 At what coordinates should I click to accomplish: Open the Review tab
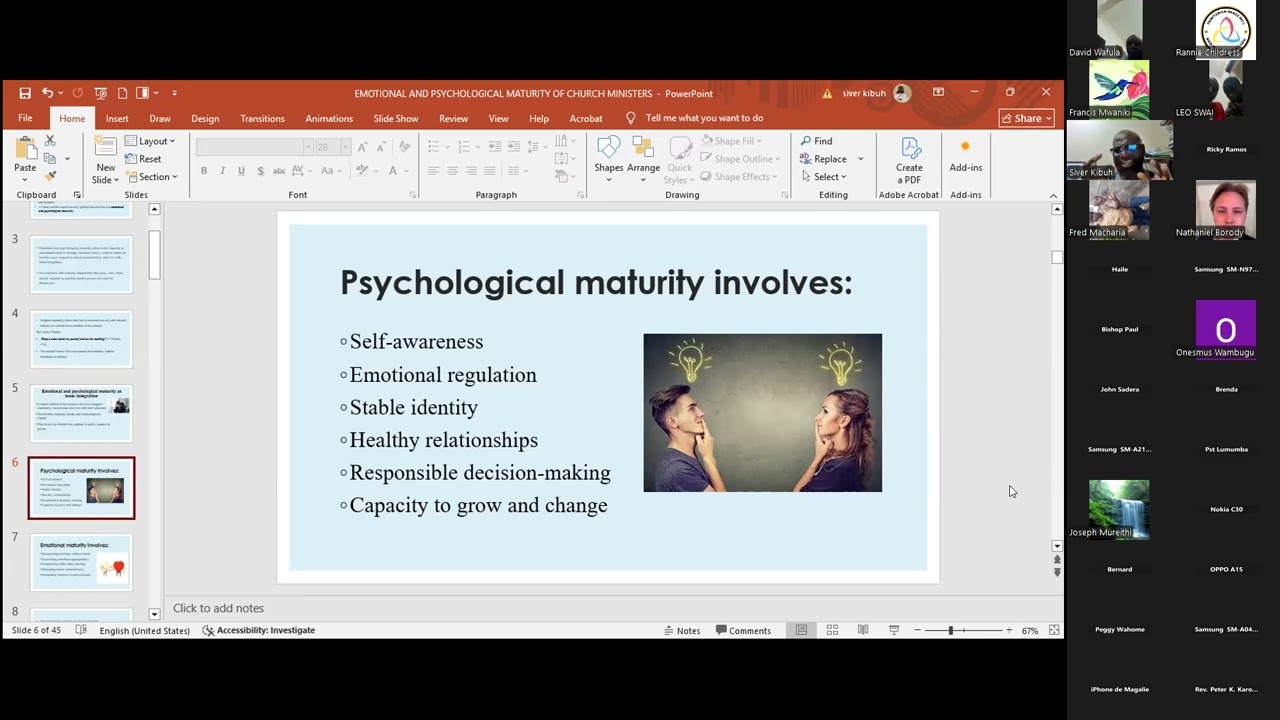[453, 118]
